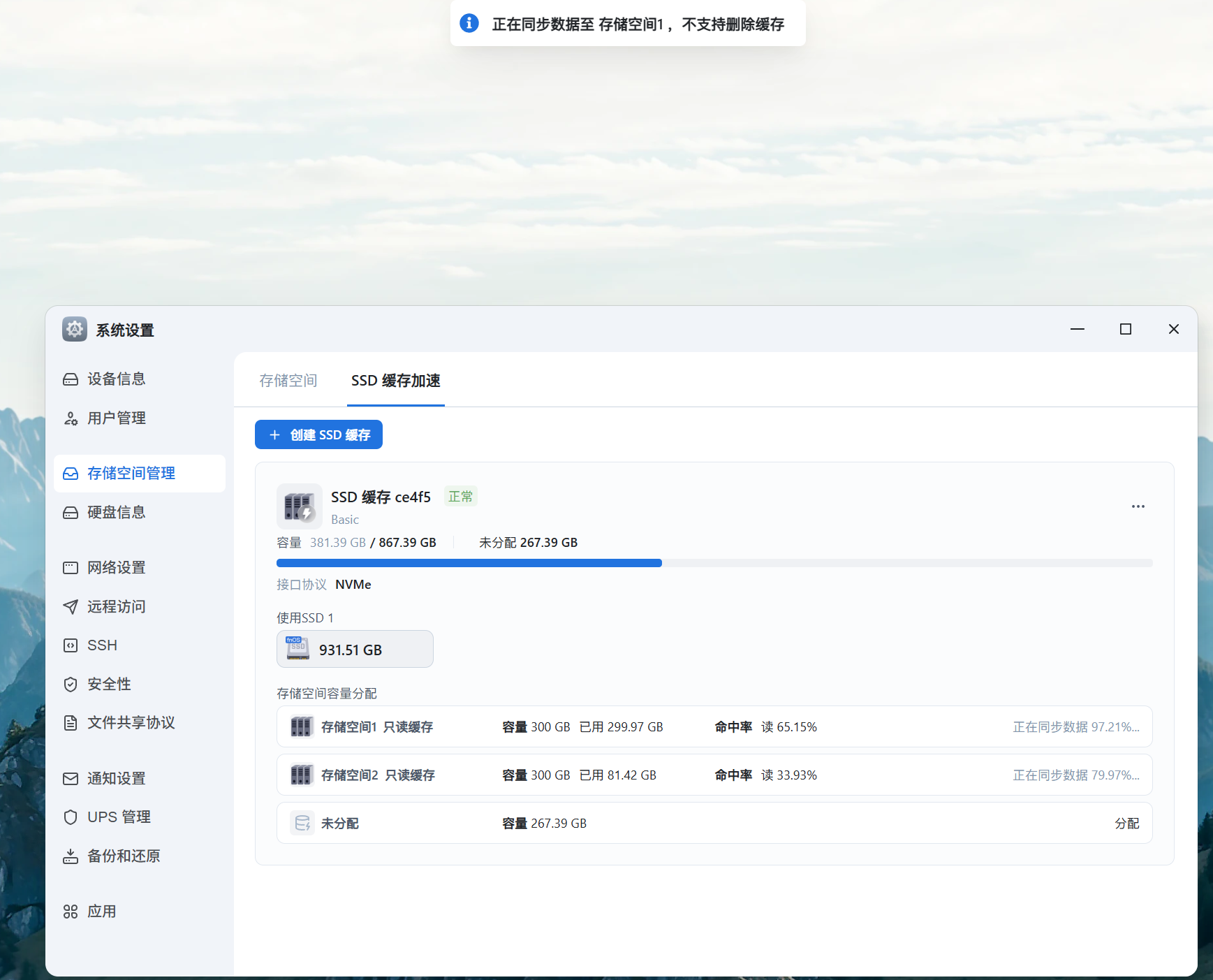1213x980 pixels.
Task: Open 设备信息 in the sidebar
Action: [140, 379]
